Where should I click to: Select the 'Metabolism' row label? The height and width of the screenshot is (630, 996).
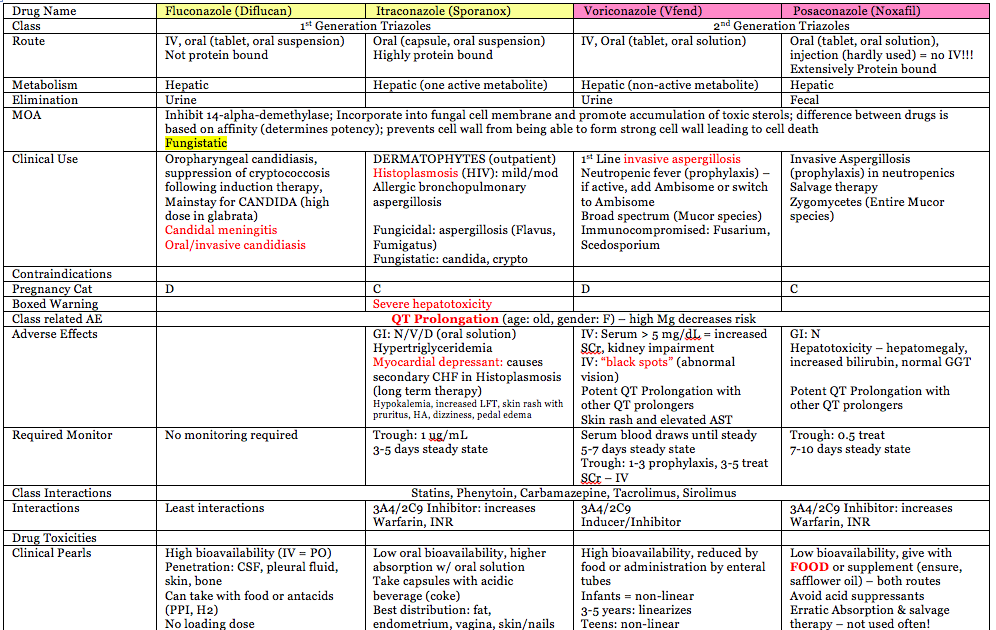point(44,85)
